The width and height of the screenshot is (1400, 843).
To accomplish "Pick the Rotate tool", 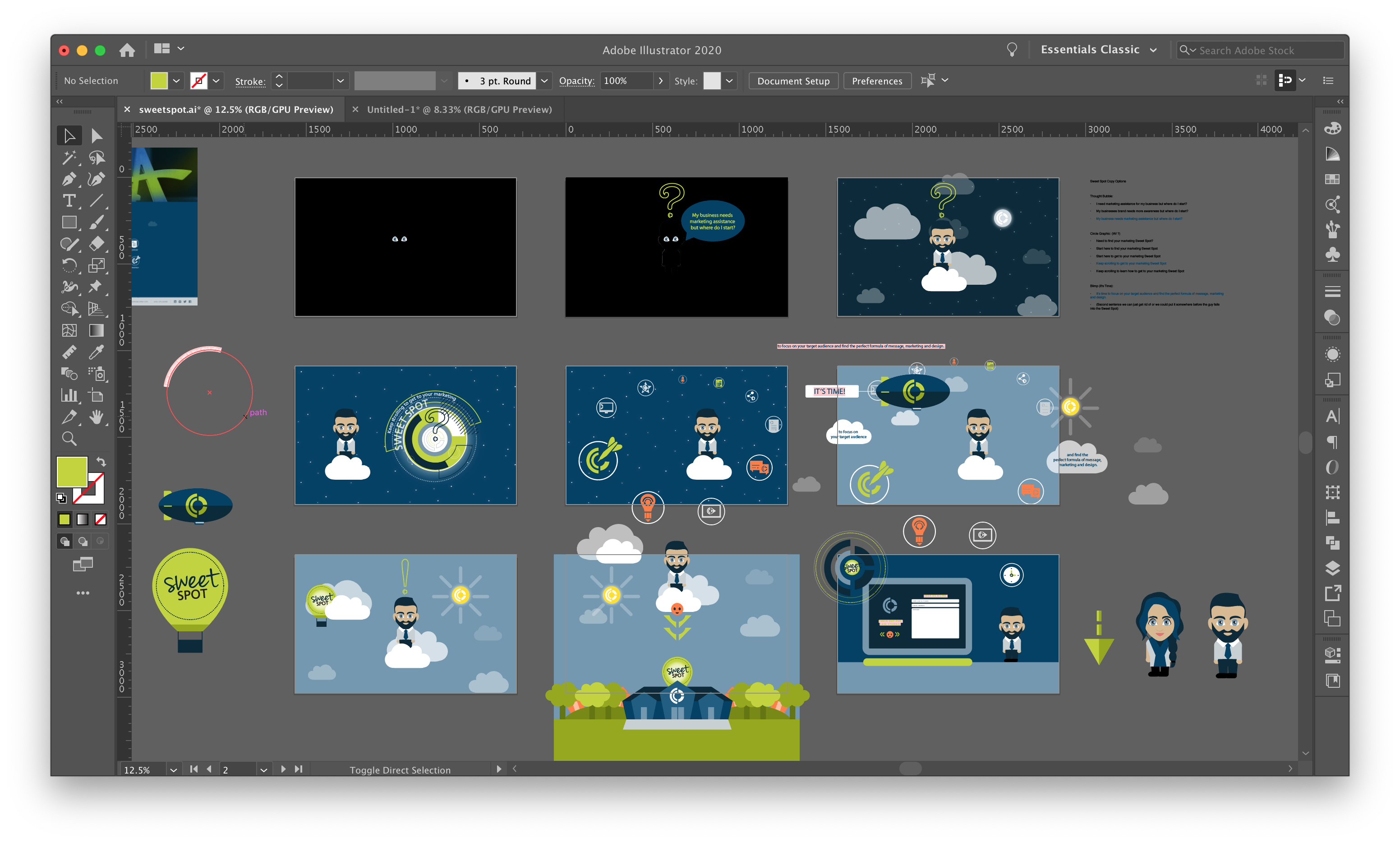I will (x=69, y=265).
